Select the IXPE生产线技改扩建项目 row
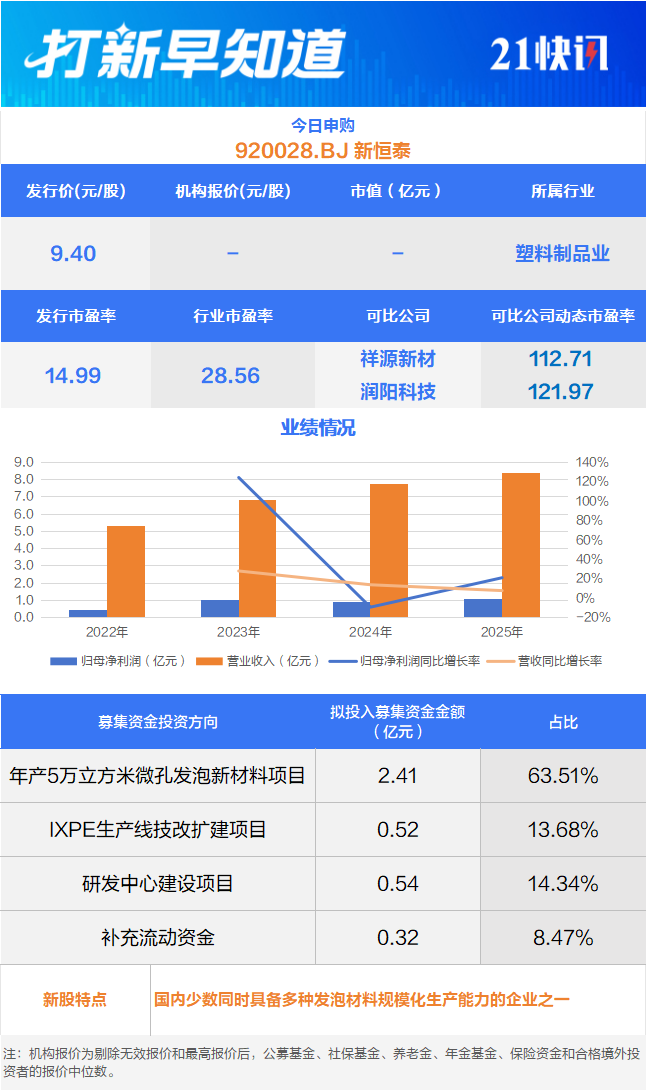The height and width of the screenshot is (1091, 647). point(157,830)
